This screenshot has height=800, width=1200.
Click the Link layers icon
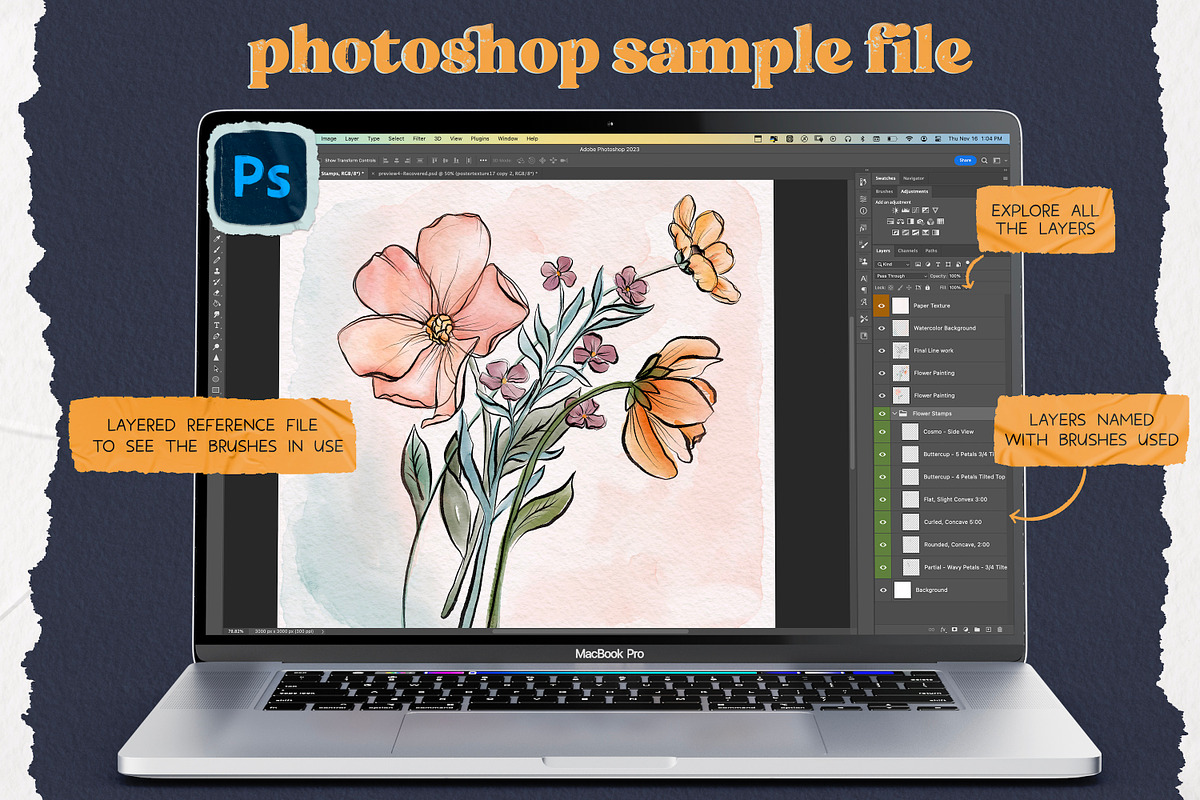pos(931,629)
